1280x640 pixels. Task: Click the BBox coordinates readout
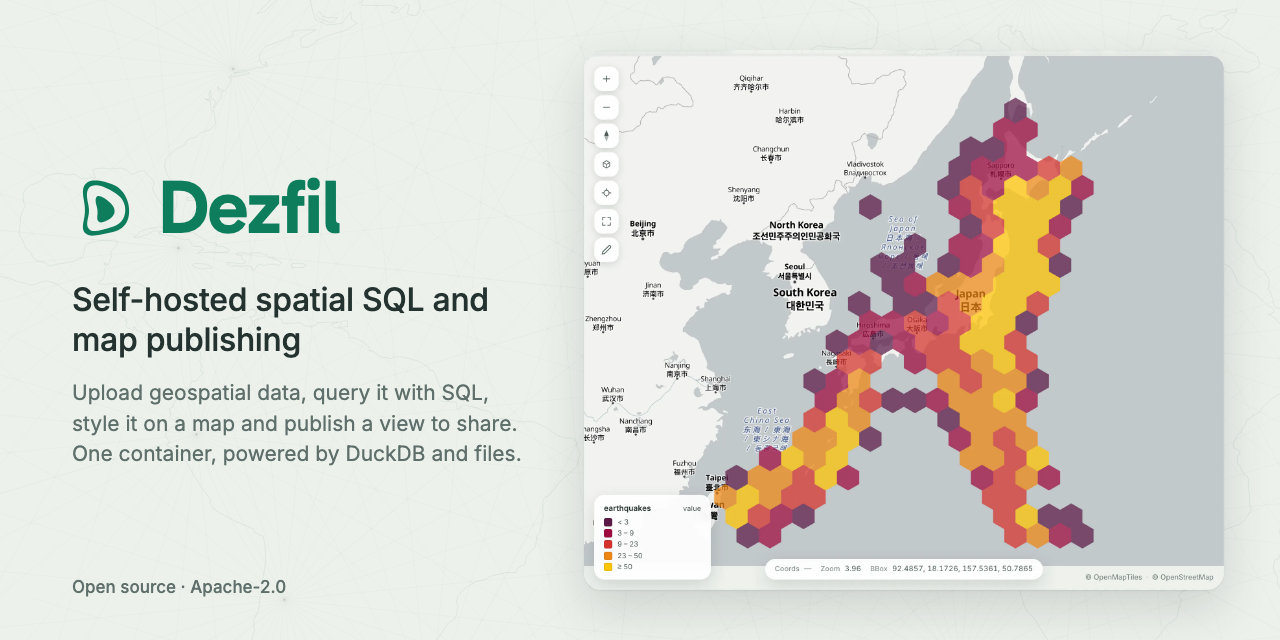click(951, 569)
